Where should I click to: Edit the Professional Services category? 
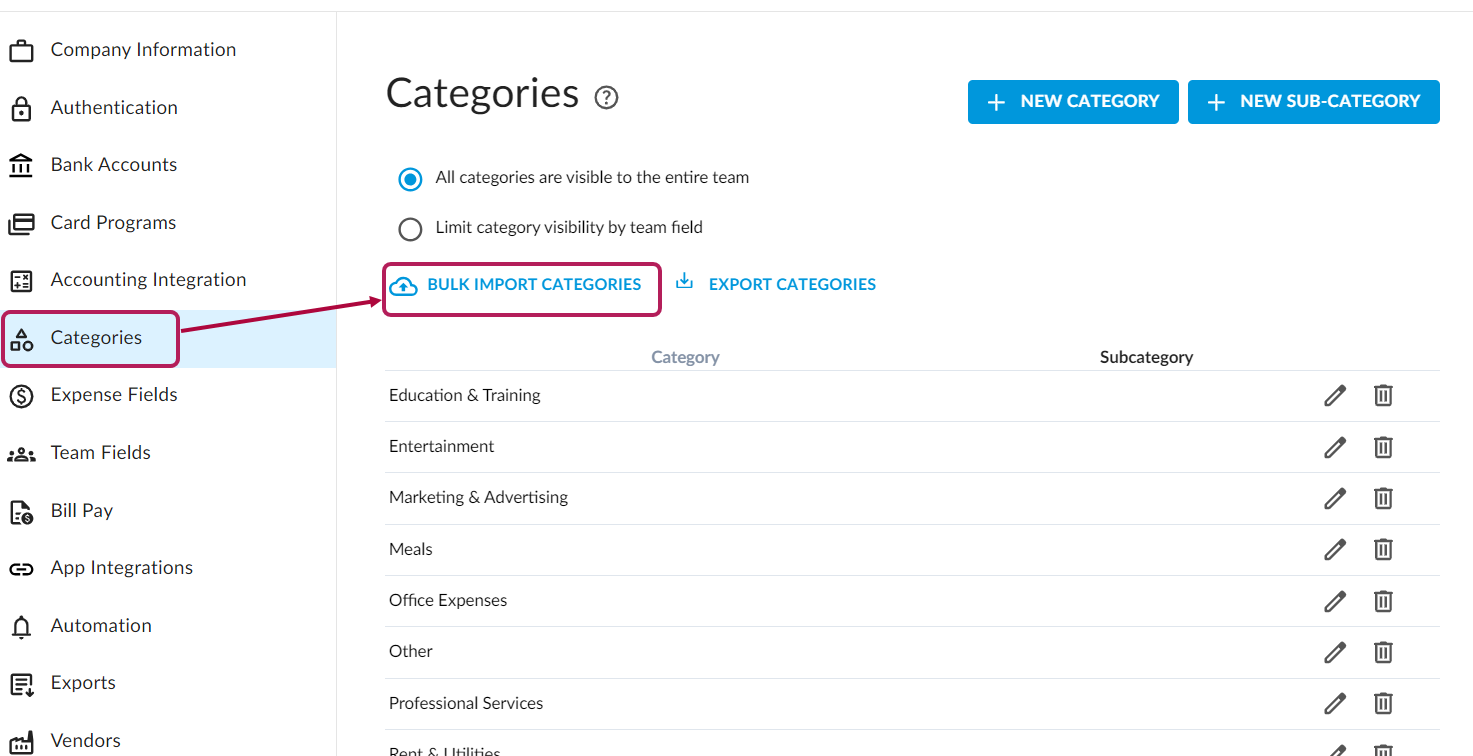1334,704
